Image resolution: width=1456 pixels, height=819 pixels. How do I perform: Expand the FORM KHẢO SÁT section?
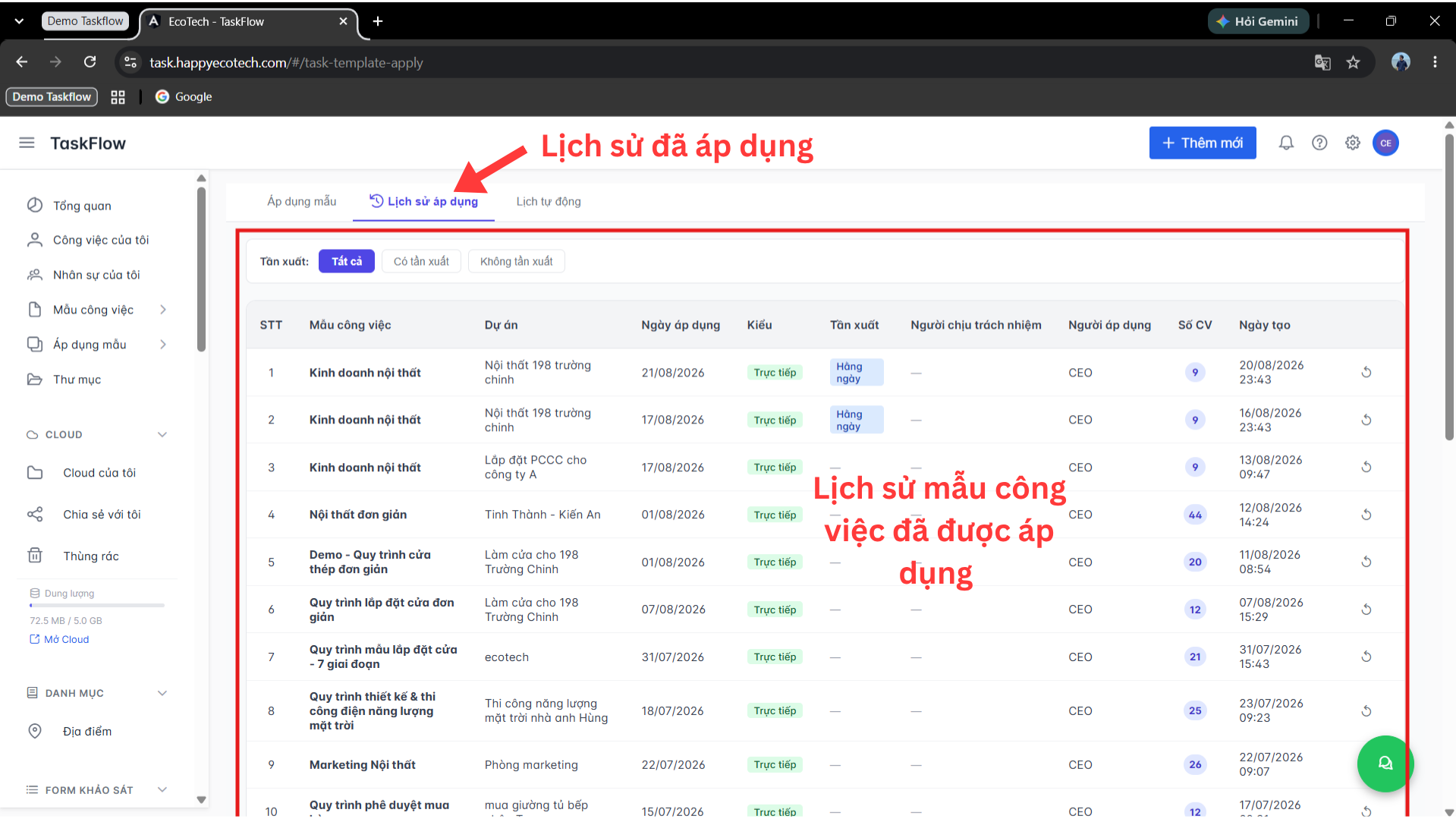(x=162, y=790)
